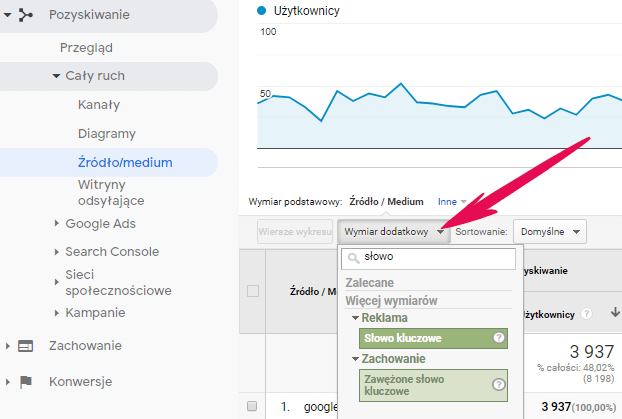Click help icon beside Zawężone słowo kluczowe
This screenshot has height=419, width=622.
pyautogui.click(x=498, y=384)
